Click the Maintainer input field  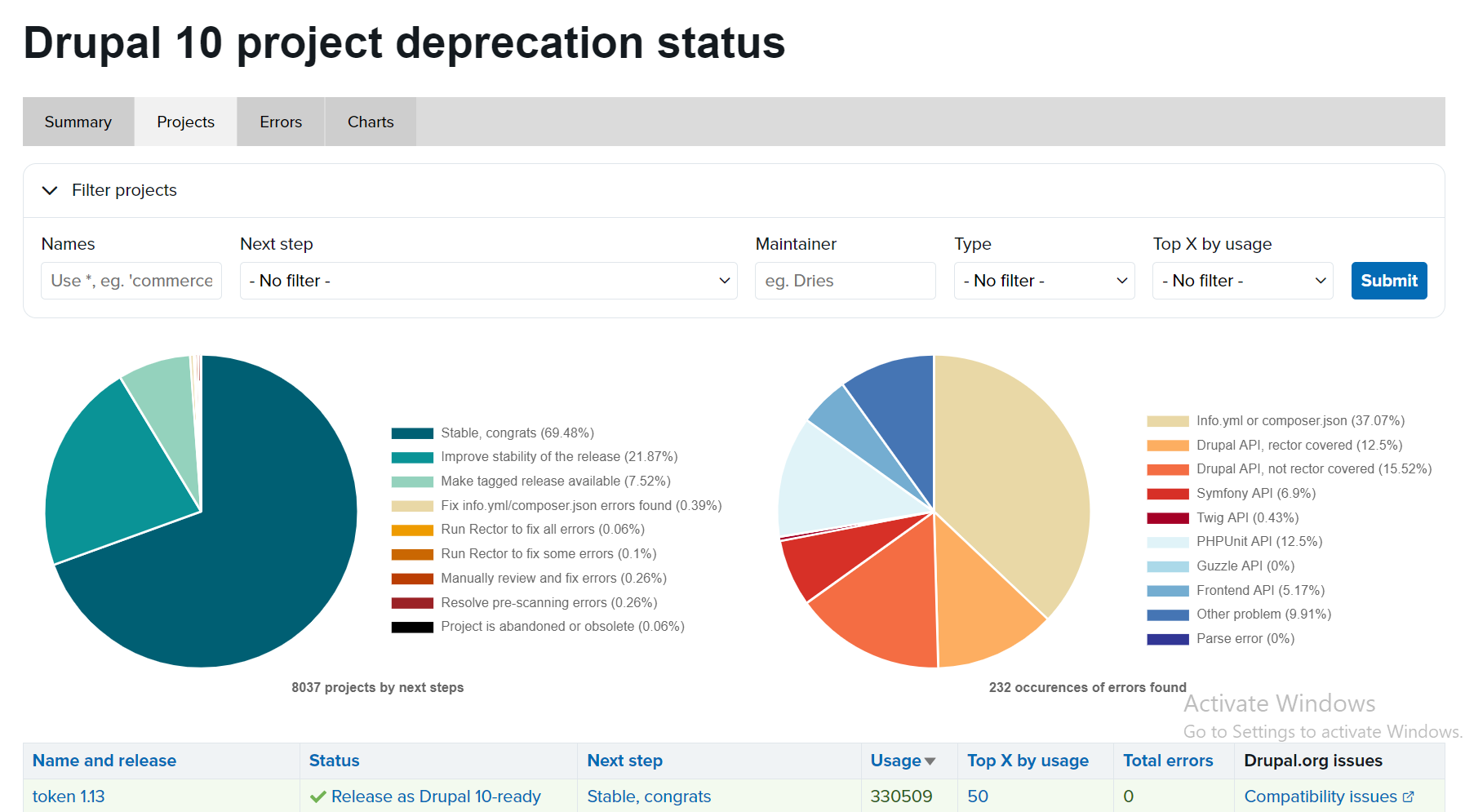click(845, 281)
